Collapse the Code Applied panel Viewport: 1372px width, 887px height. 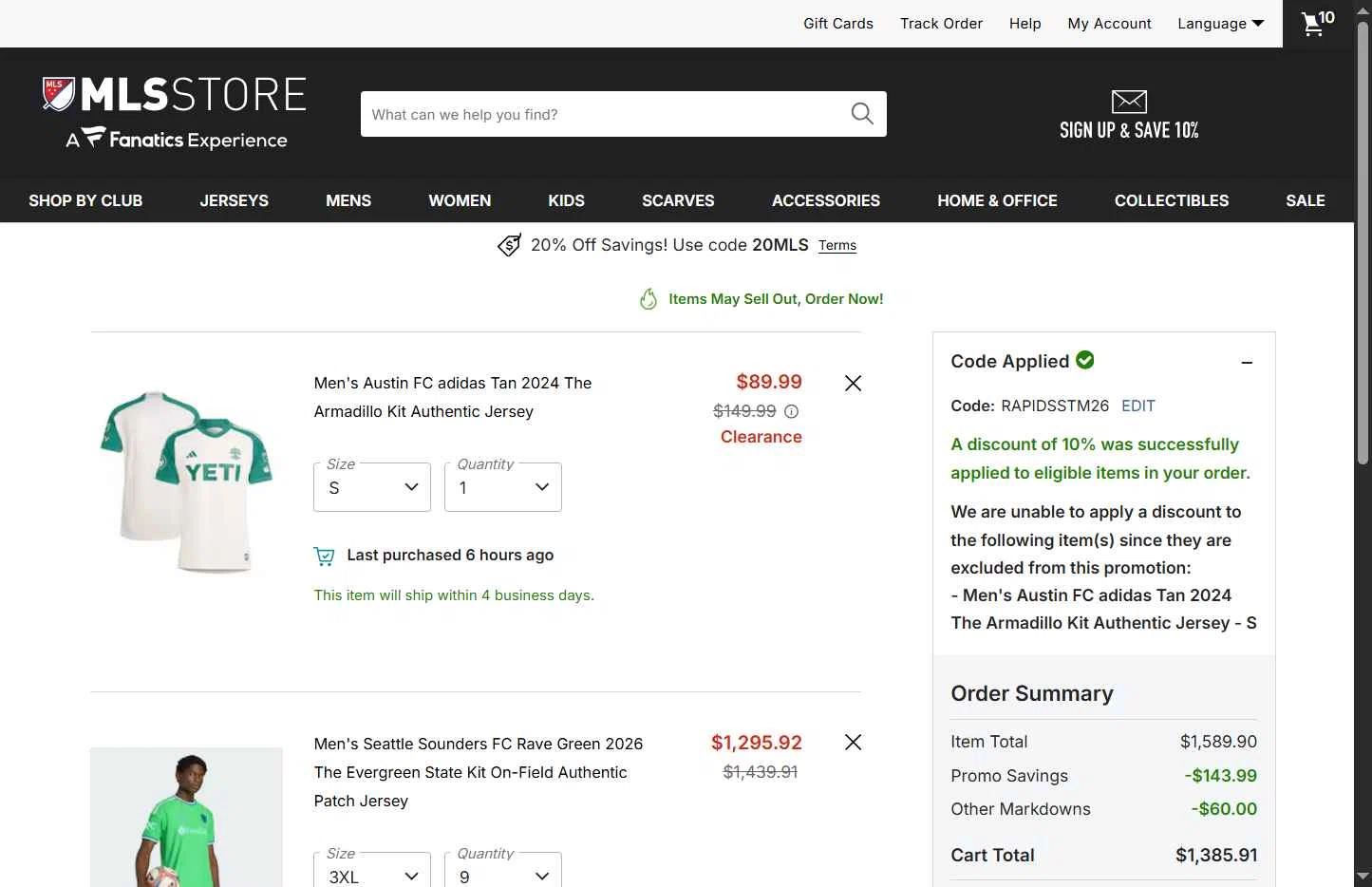pos(1247,363)
